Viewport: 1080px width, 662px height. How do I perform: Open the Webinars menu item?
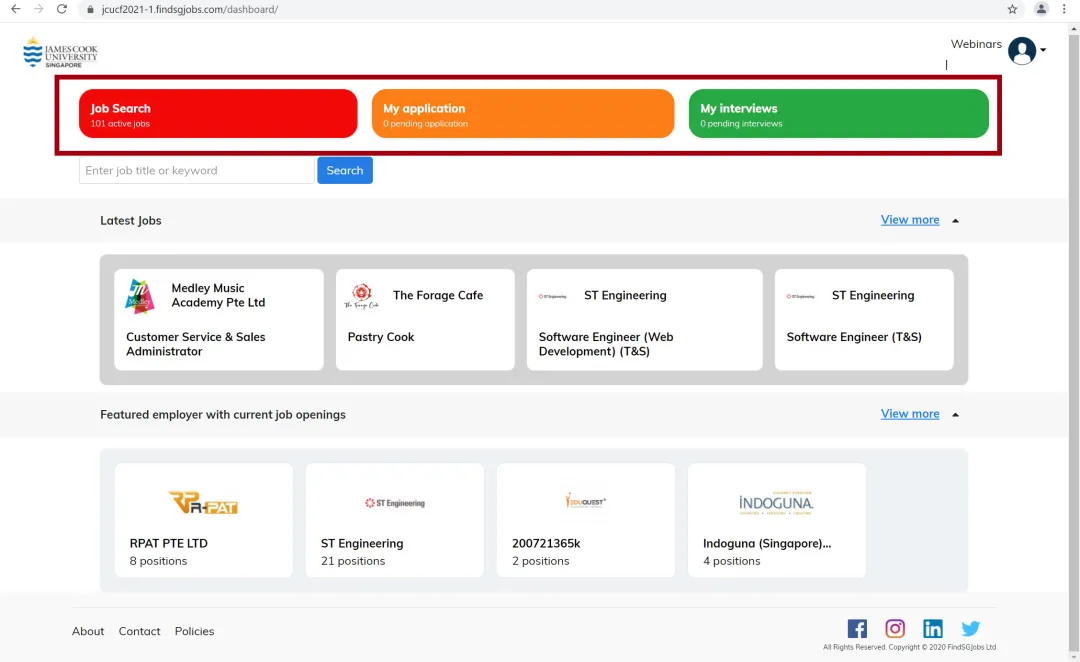(x=976, y=44)
